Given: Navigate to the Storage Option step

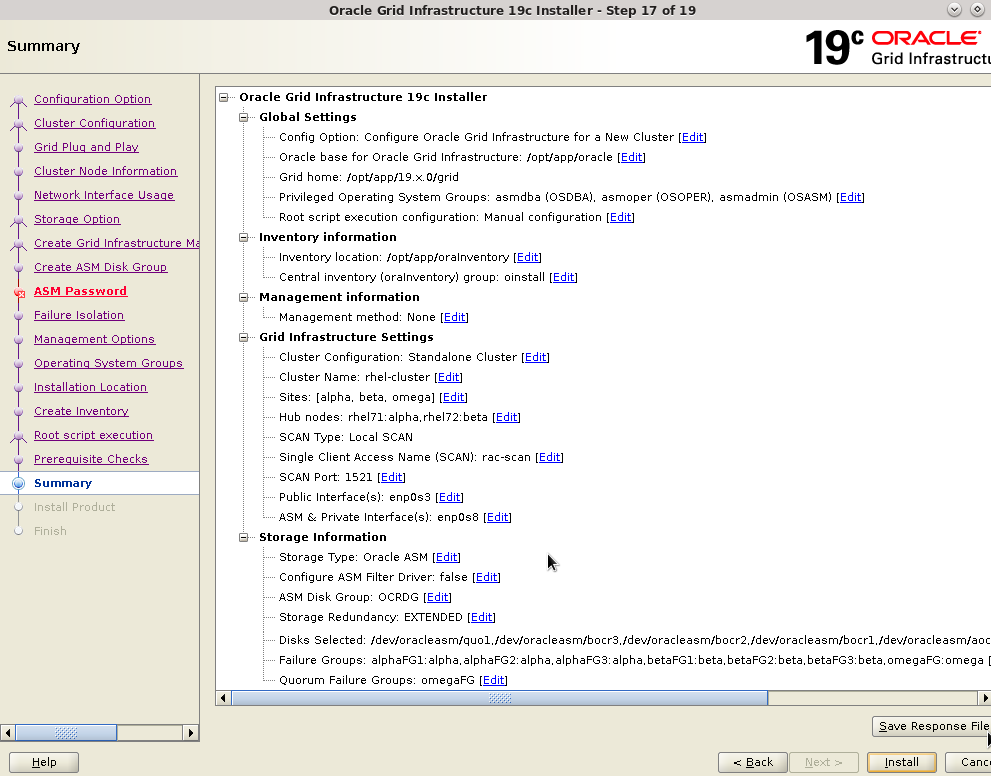Looking at the screenshot, I should pos(77,219).
